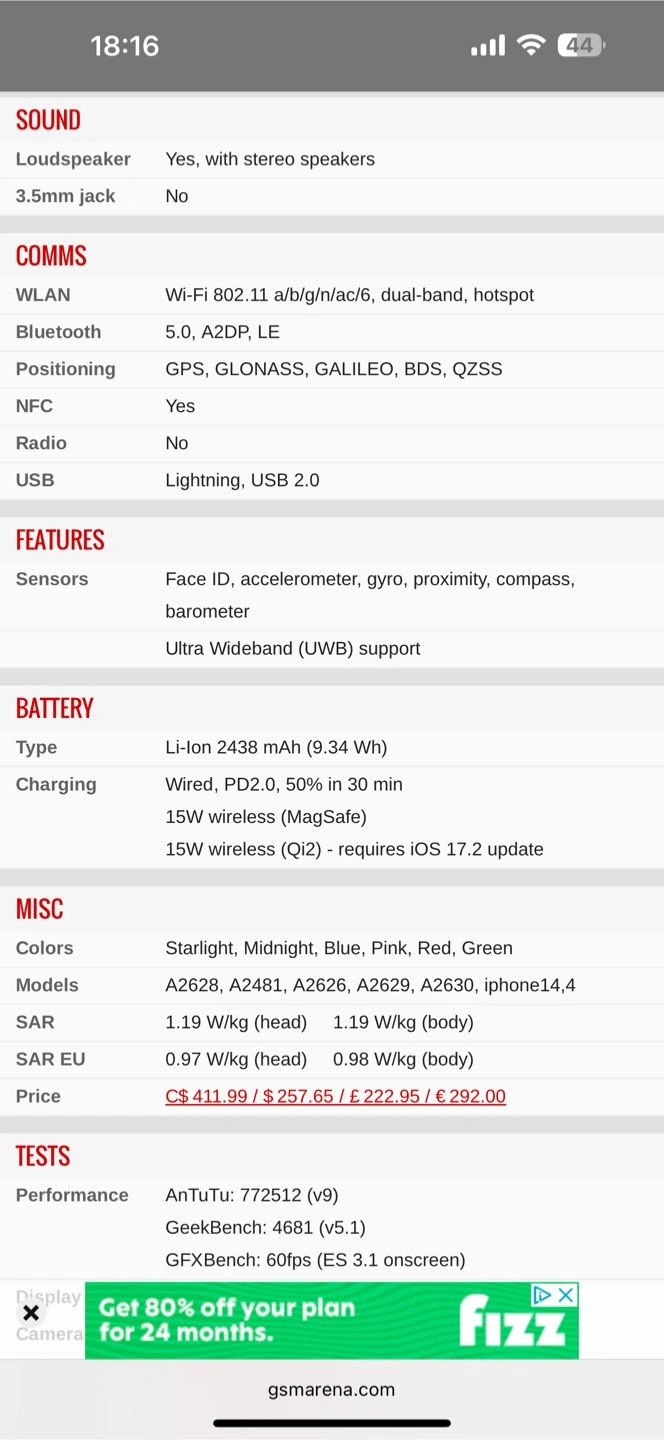Tap the SOUND section heading
This screenshot has width=664, height=1440.
pos(48,120)
